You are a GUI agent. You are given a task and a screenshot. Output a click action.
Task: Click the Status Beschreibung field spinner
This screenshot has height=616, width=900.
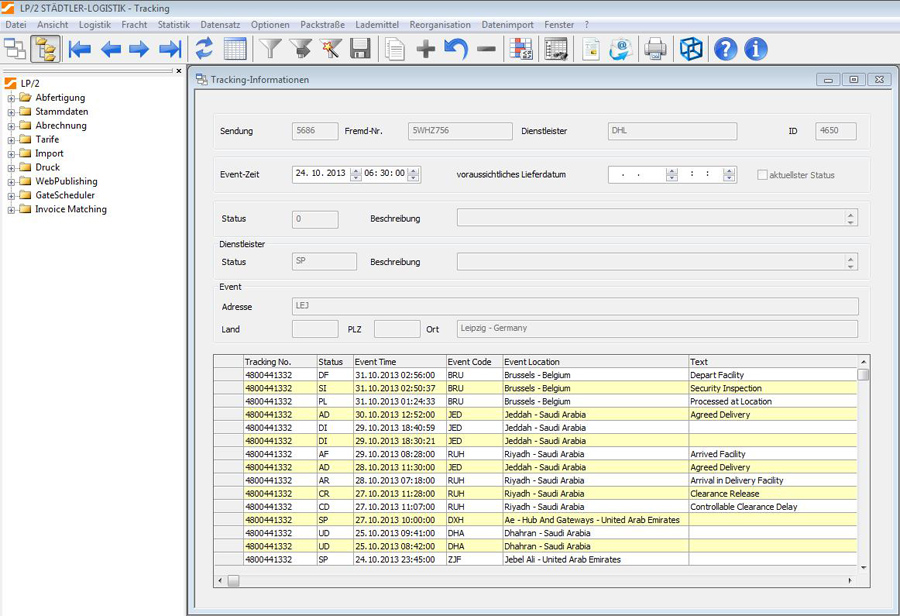tap(851, 218)
